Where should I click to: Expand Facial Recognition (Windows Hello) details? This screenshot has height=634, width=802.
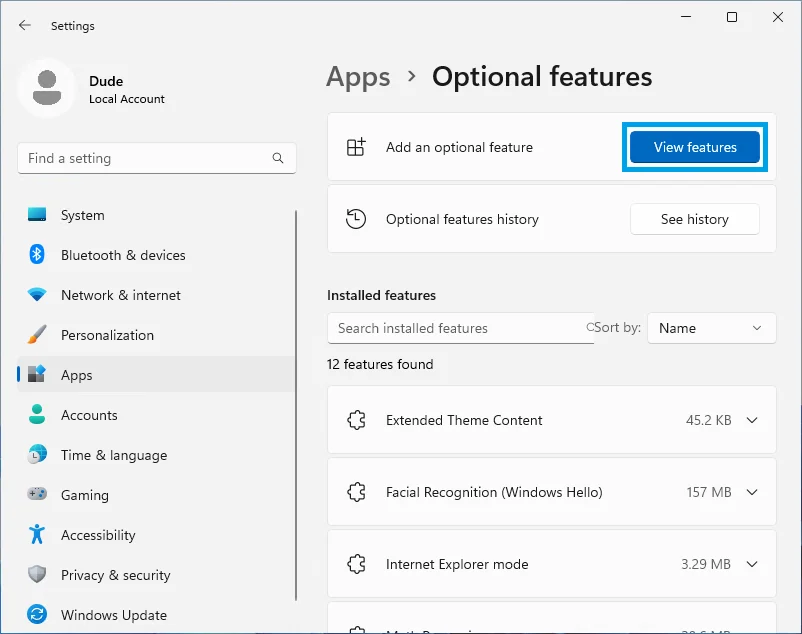click(x=752, y=492)
